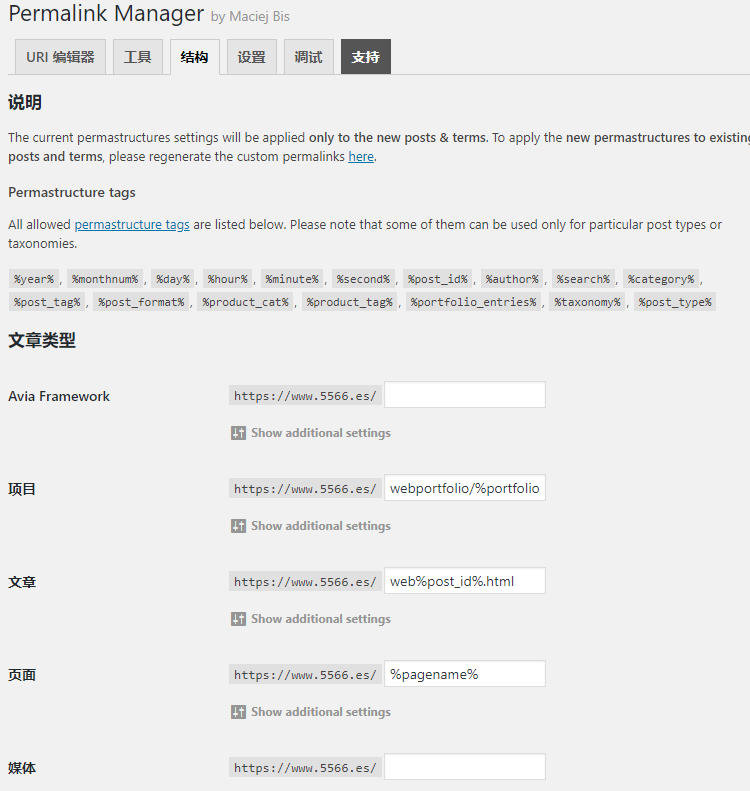Click the settings icon under Avia Framework
750x791 pixels.
point(239,433)
